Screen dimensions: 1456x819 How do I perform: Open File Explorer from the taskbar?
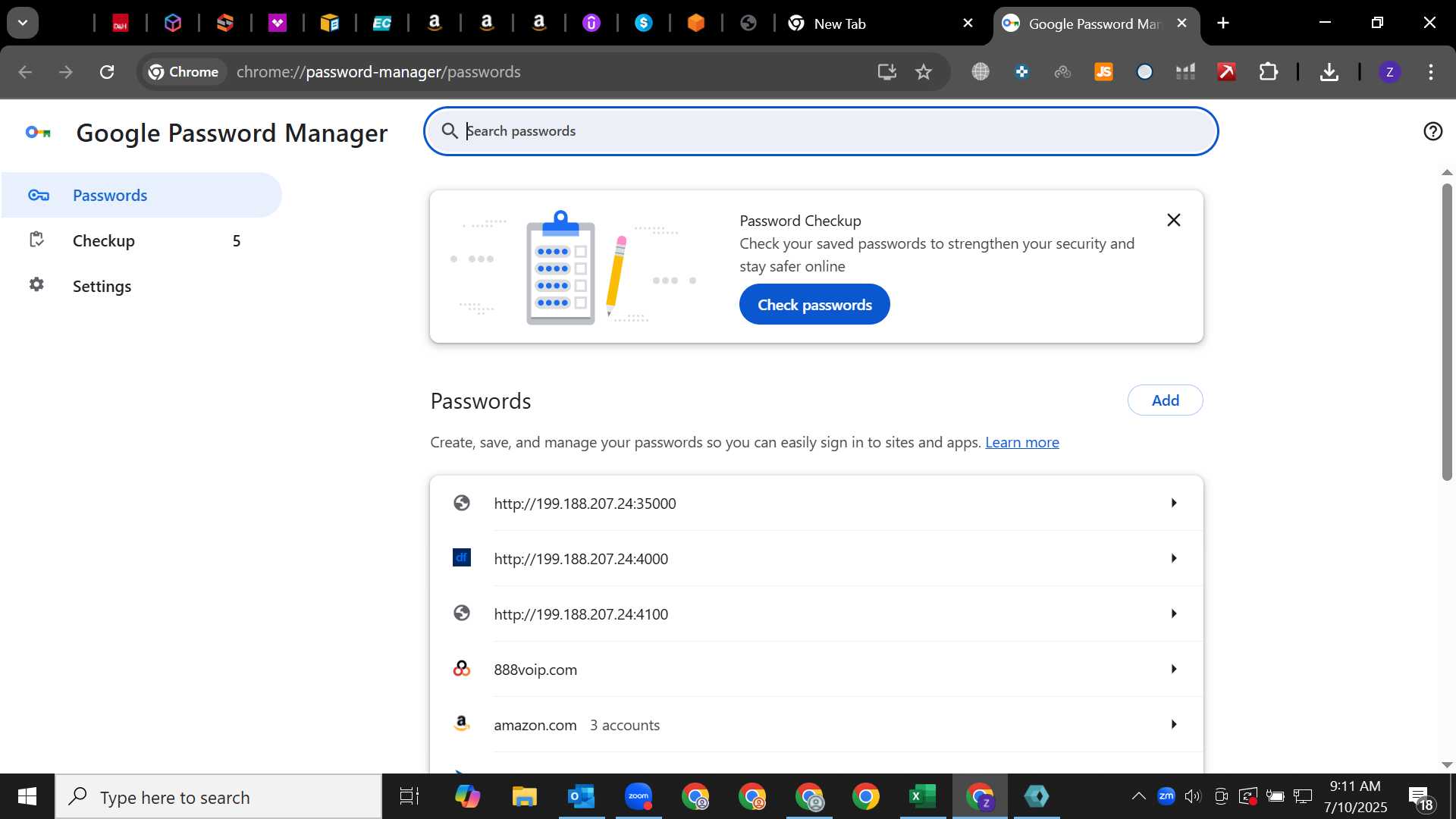coord(524,797)
